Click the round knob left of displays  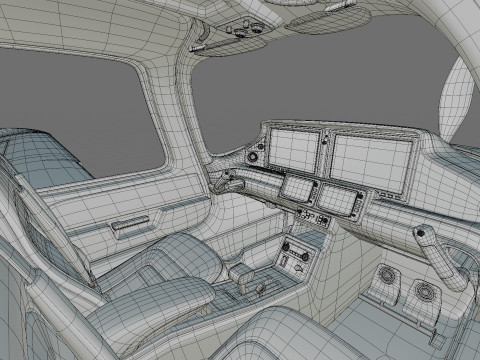[x=252, y=156]
